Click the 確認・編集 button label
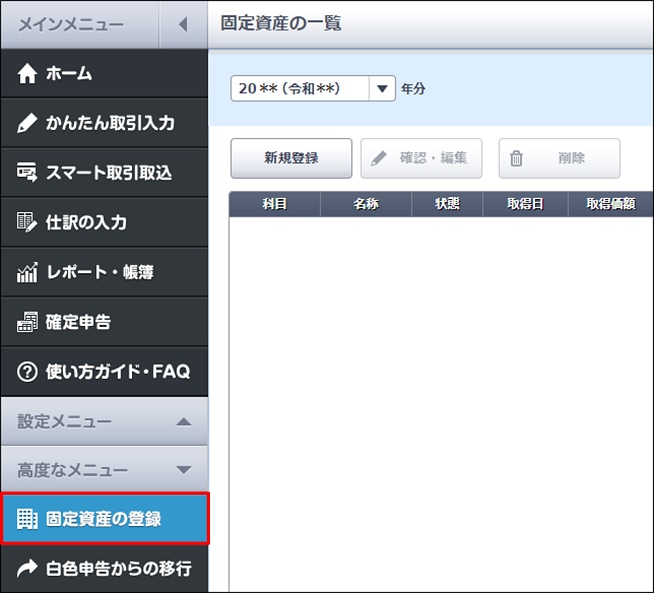654x593 pixels. tap(433, 158)
